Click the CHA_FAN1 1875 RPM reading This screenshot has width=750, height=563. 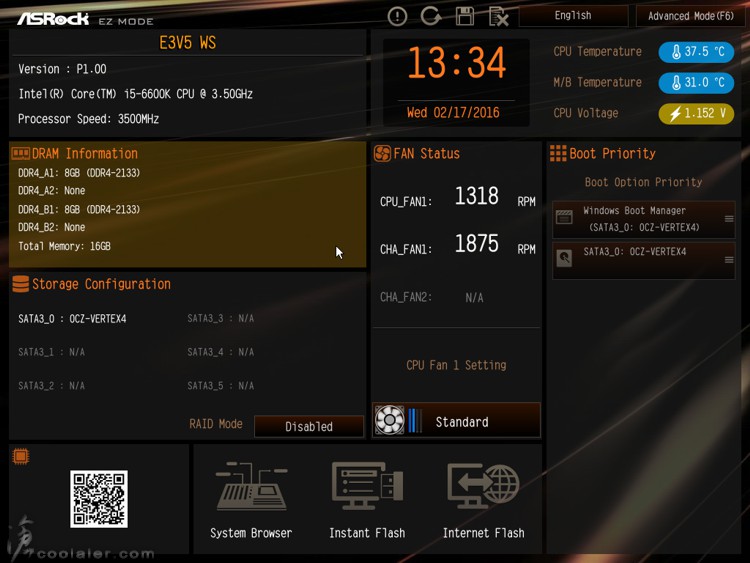457,244
